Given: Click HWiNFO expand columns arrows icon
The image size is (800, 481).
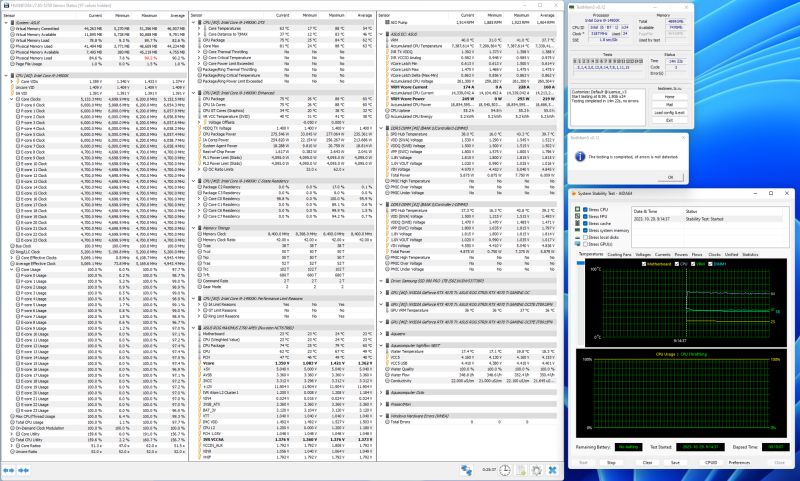Looking at the screenshot, I should point(9,470).
